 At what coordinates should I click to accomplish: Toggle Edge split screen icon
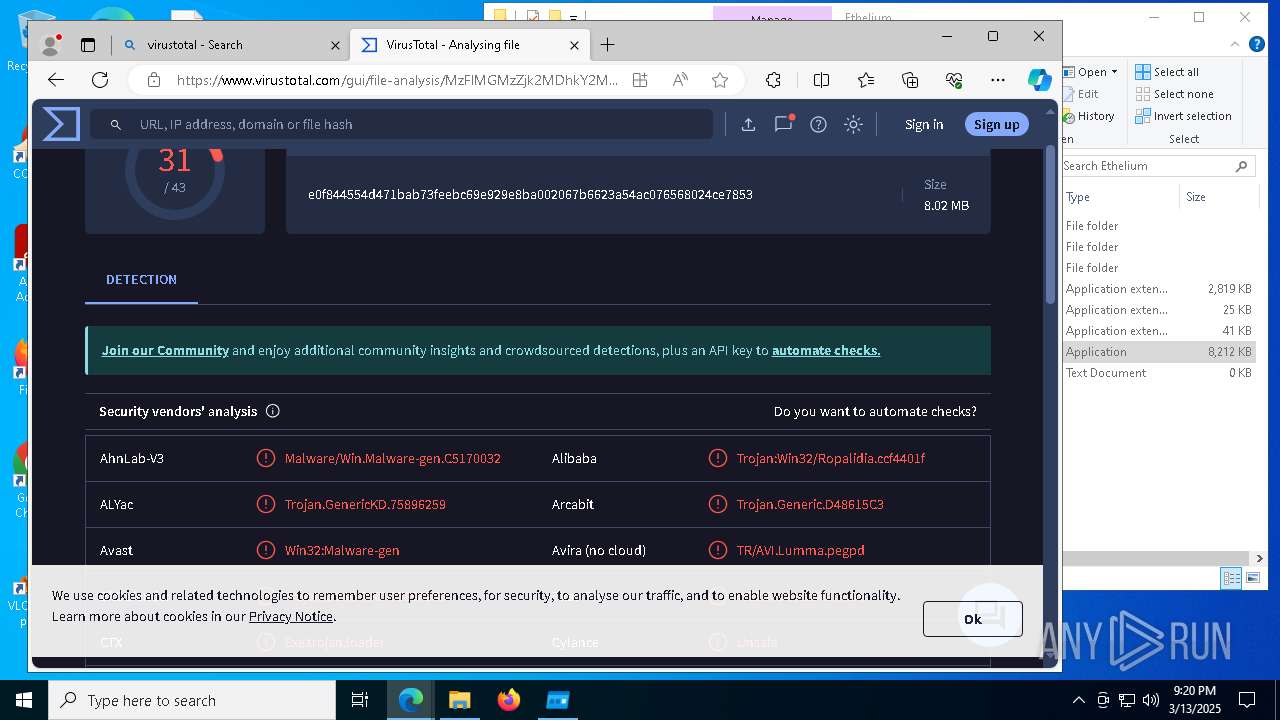click(x=821, y=80)
